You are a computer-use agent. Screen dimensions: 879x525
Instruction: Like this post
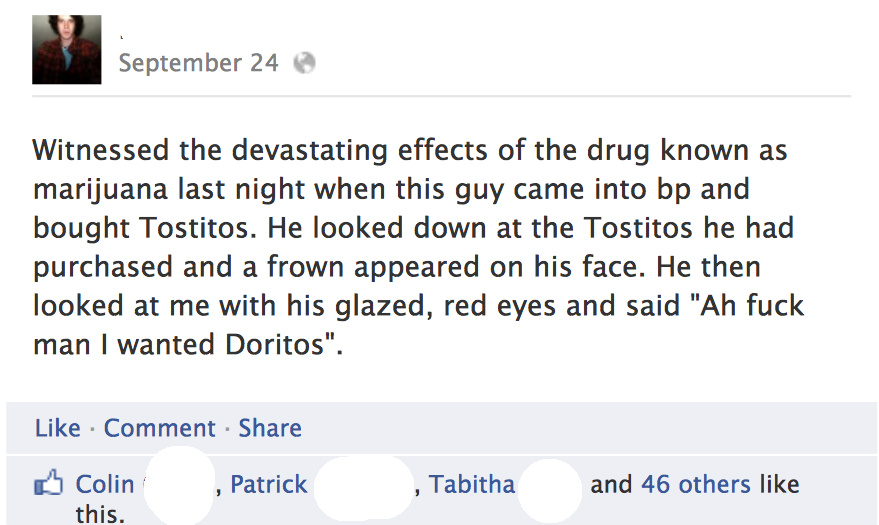57,428
